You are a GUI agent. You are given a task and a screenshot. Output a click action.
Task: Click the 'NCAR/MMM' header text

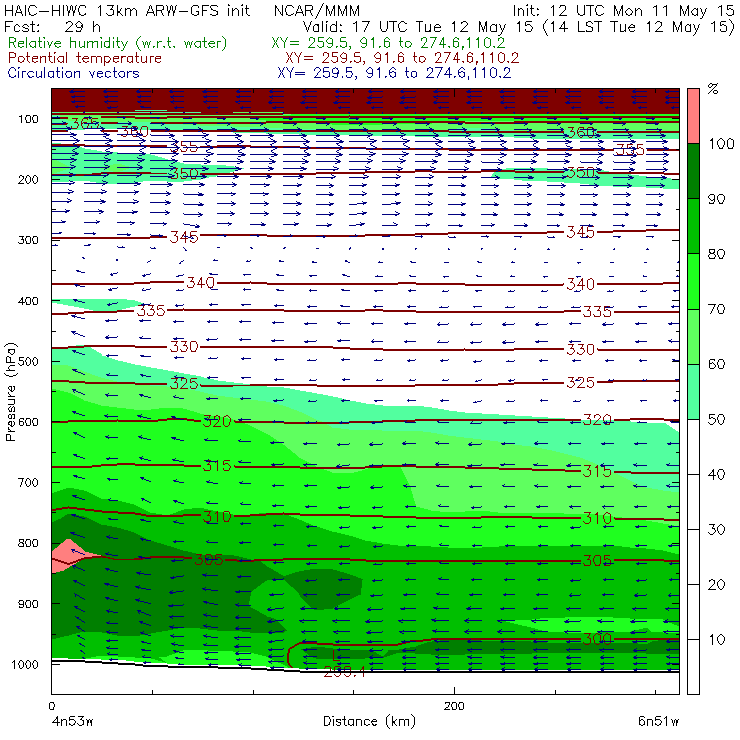pyautogui.click(x=317, y=11)
